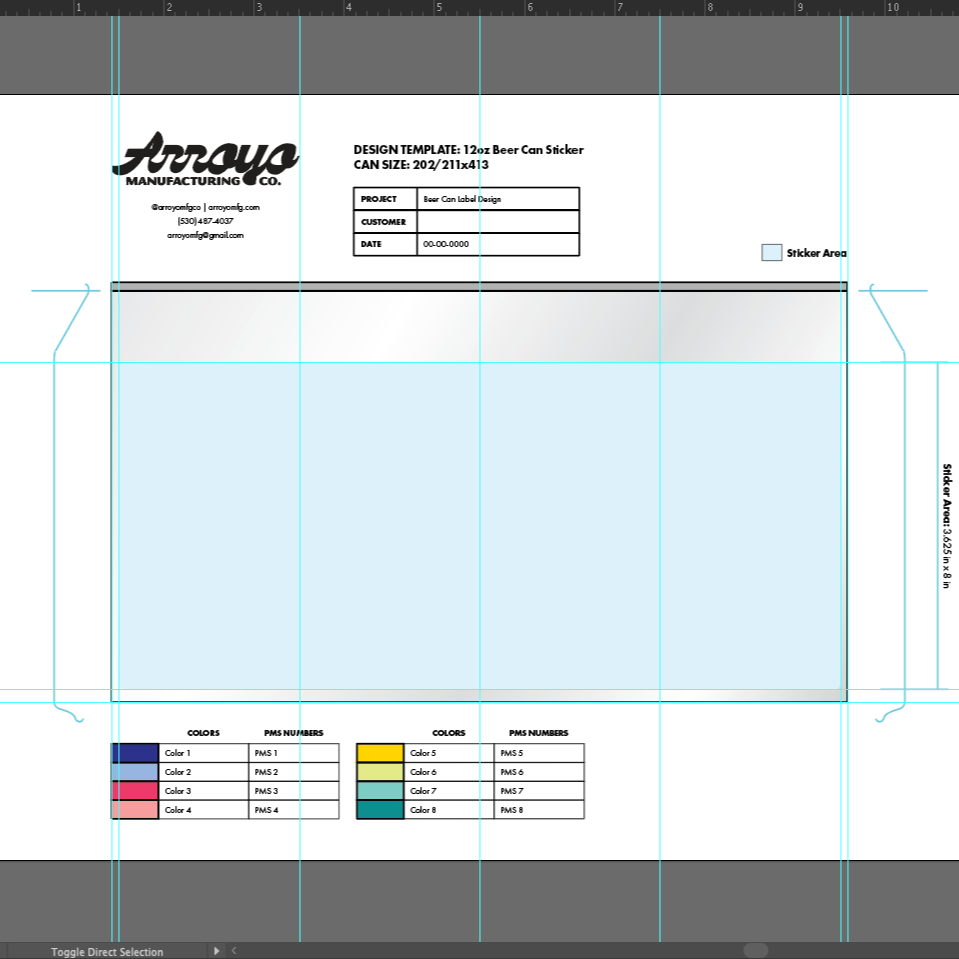Click the Beer Can Label Design project field
The width and height of the screenshot is (959, 959).
click(x=497, y=199)
